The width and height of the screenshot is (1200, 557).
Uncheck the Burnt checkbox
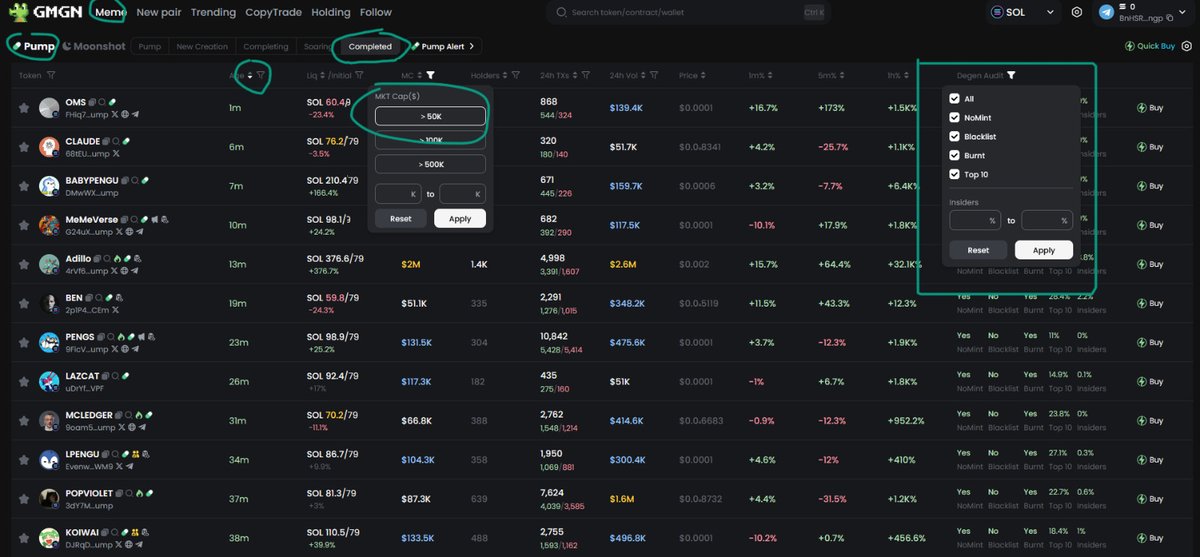(954, 155)
